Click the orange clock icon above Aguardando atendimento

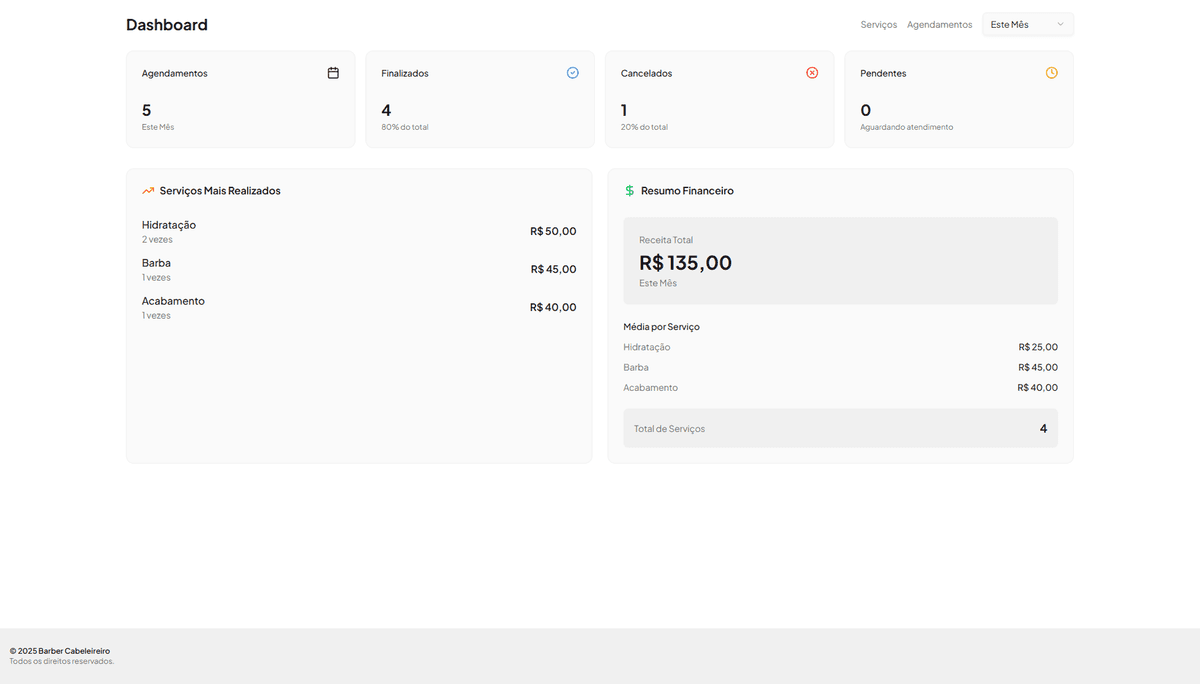point(1051,72)
